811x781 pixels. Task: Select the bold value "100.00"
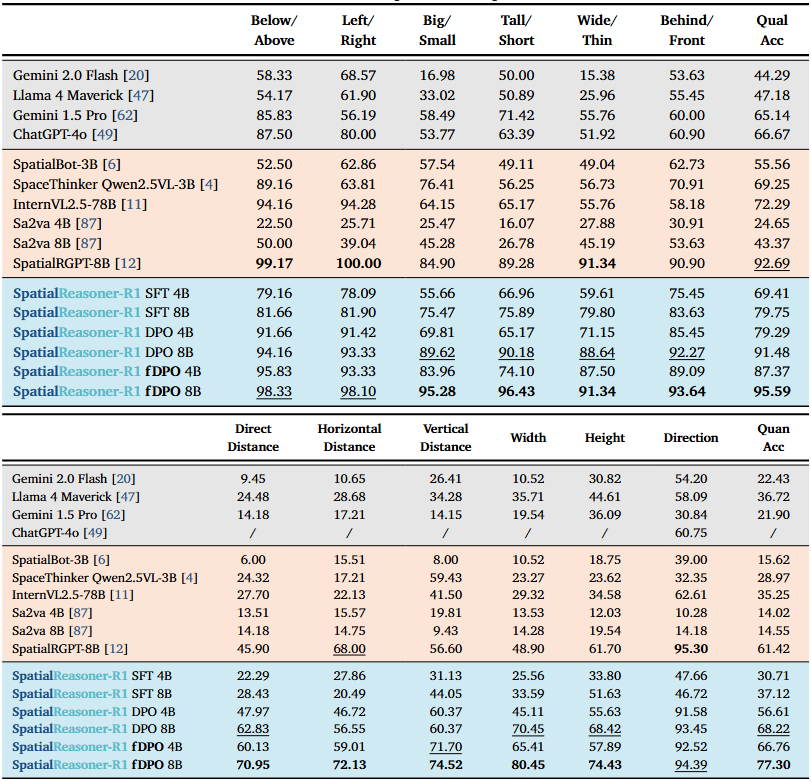tap(358, 263)
